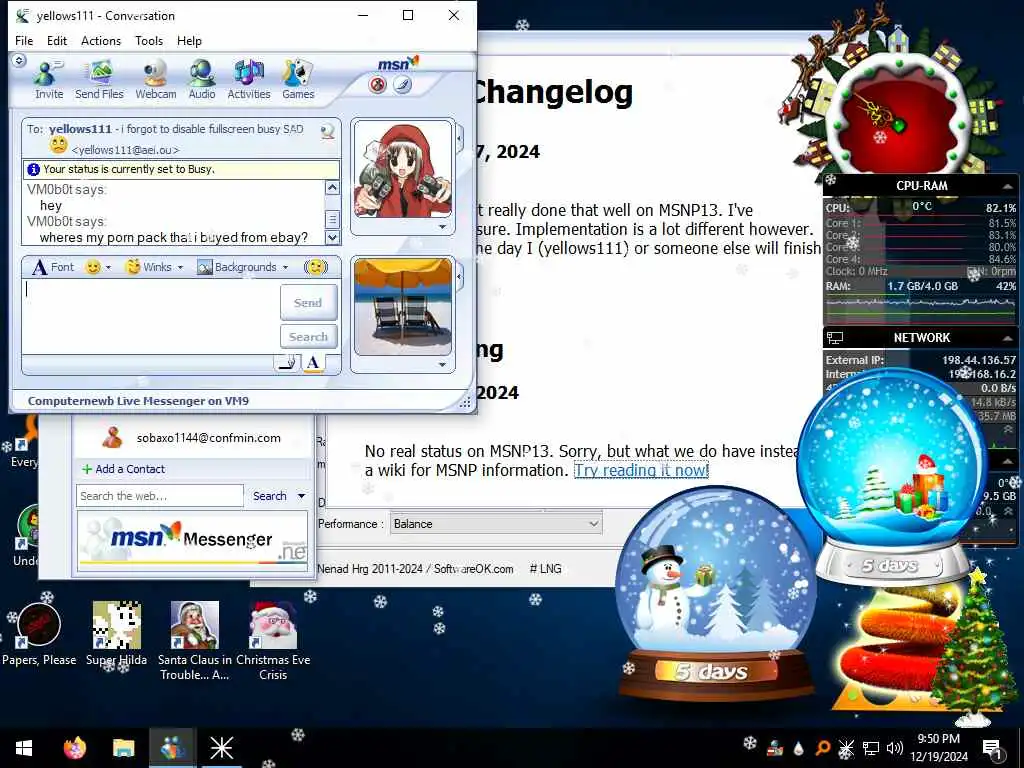This screenshot has height=768, width=1024.
Task: Switch to the text typing tab
Action: (x=313, y=363)
